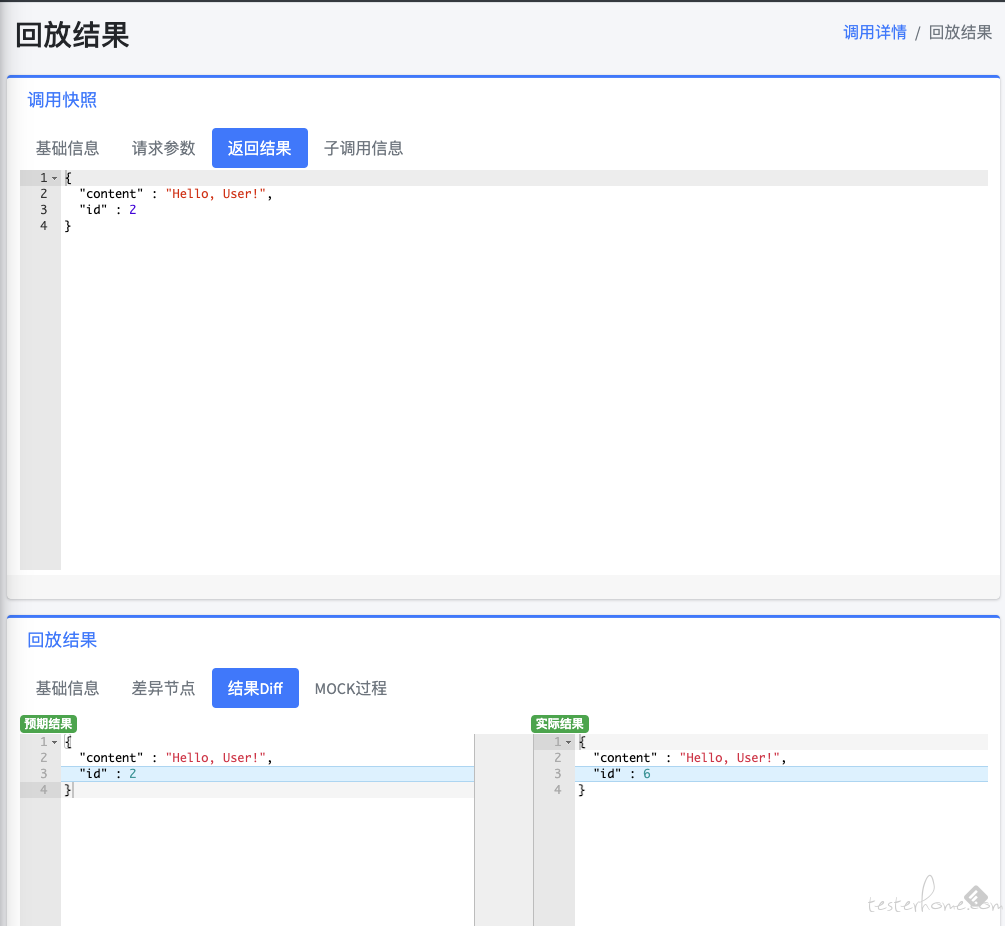Collapse line 1 fold arrow in 预期结果 editor
Image resolution: width=1005 pixels, height=926 pixels.
click(54, 742)
